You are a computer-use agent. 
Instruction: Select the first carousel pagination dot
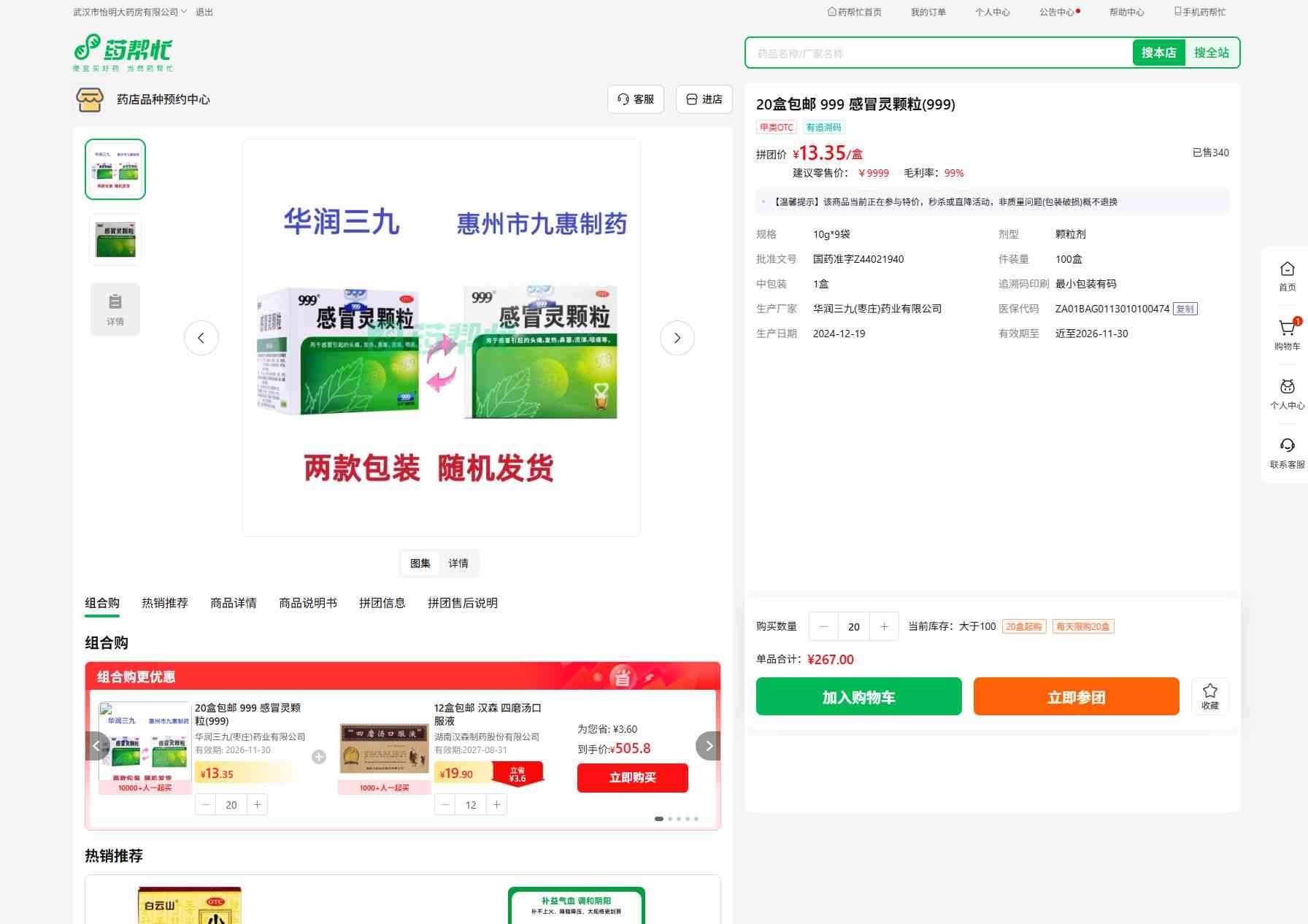click(659, 819)
